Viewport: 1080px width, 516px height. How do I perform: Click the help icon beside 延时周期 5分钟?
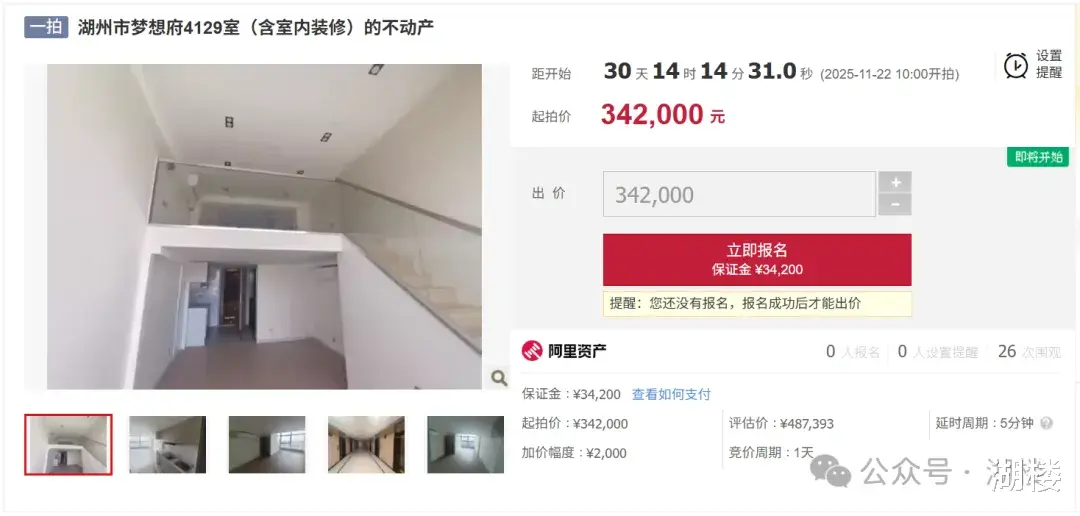[x=1046, y=423]
